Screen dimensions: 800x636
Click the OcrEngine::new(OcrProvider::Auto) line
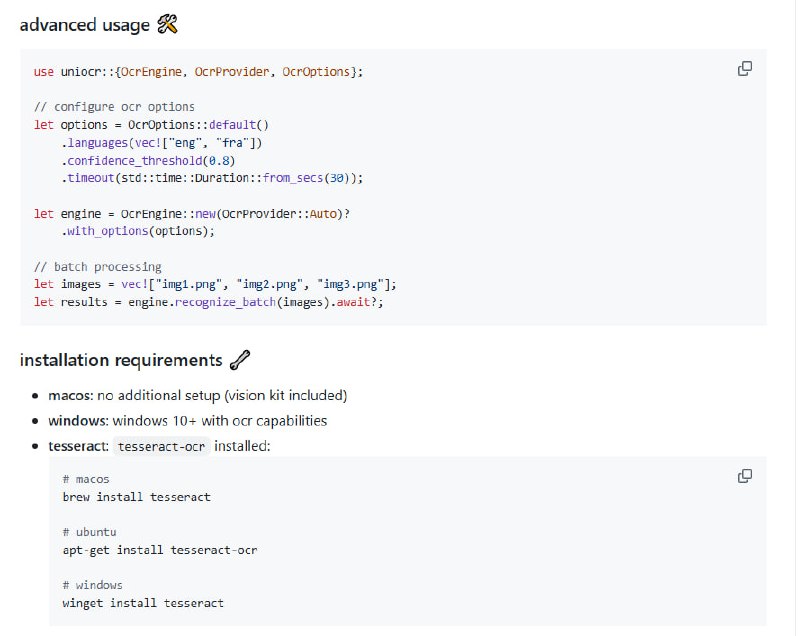pyautogui.click(x=195, y=214)
